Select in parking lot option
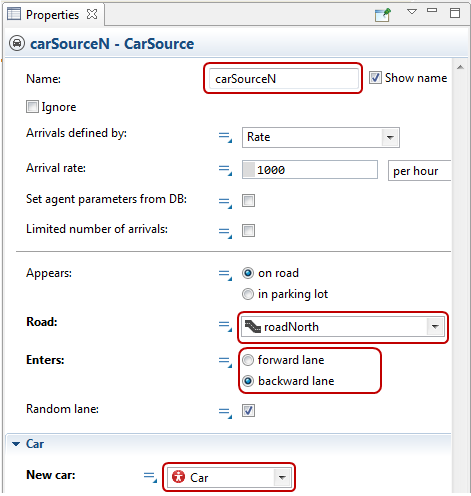 (248, 294)
